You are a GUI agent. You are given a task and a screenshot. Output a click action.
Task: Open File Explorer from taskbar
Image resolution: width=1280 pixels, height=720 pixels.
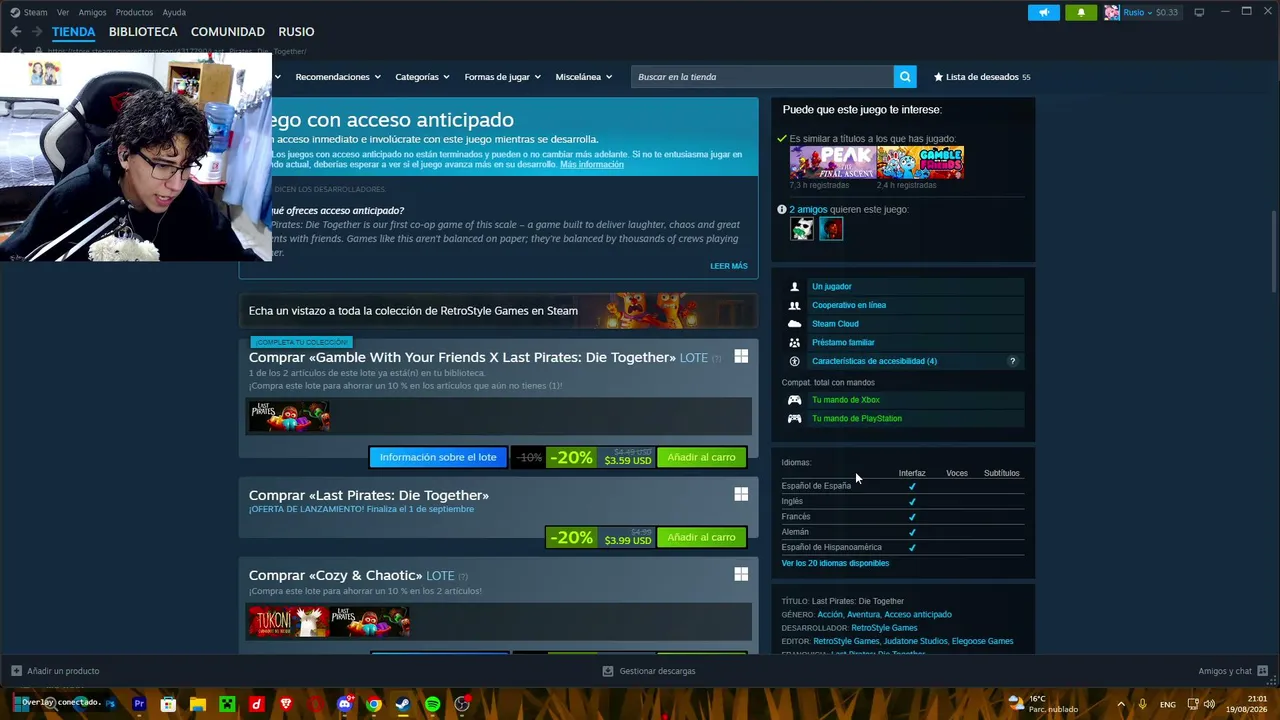point(198,704)
